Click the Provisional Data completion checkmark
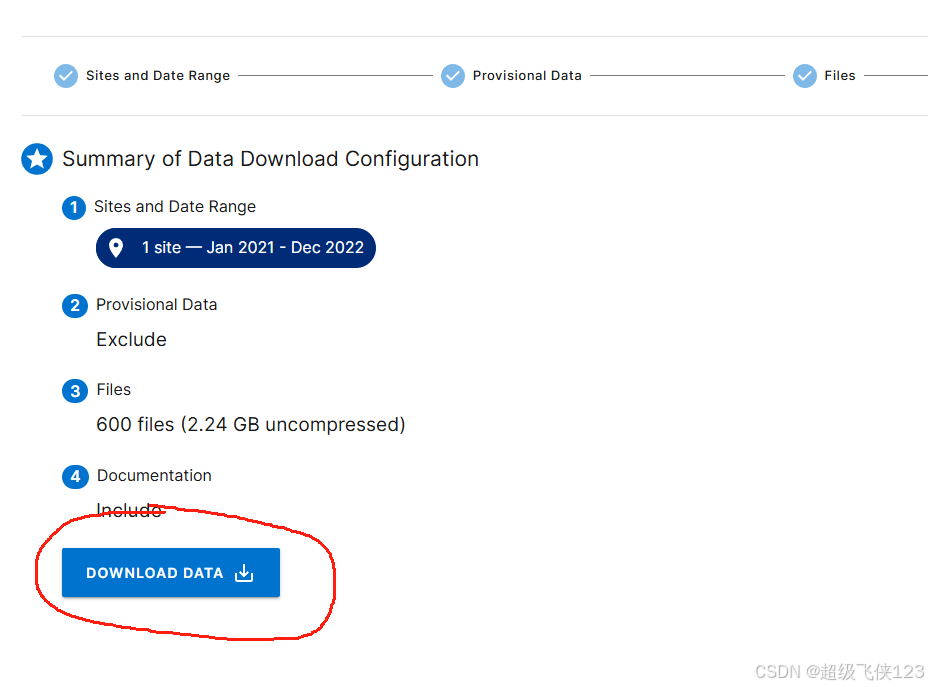This screenshot has height=687, width=928. tap(453, 75)
